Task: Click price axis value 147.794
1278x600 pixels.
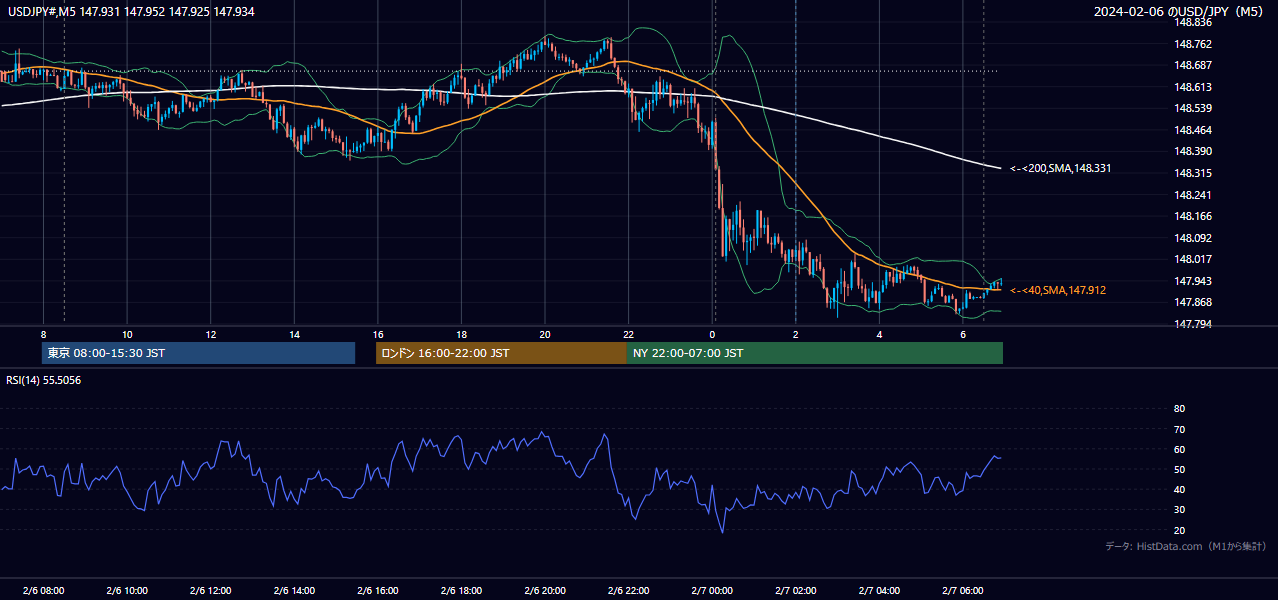Action: click(x=1192, y=324)
